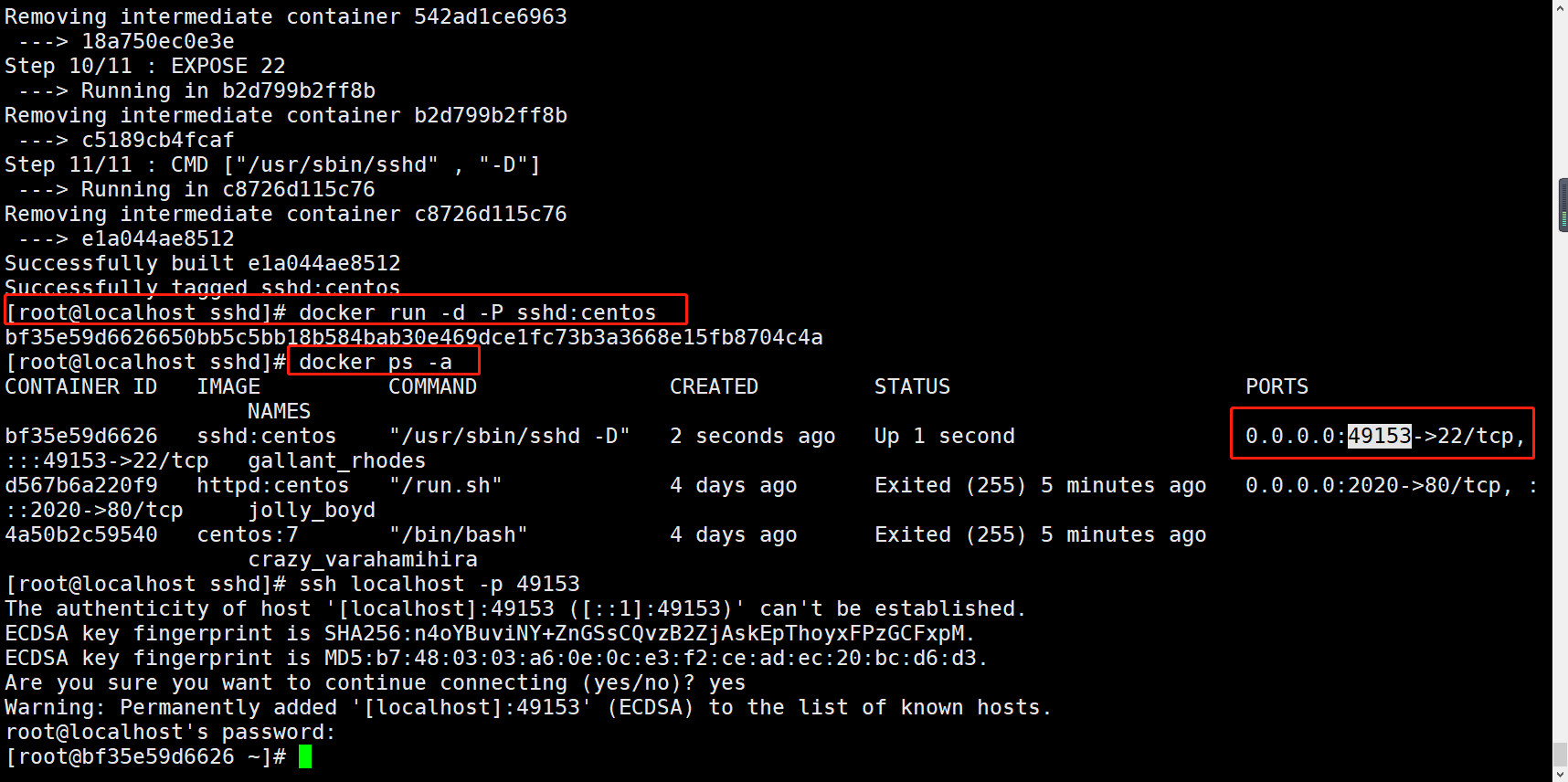This screenshot has width=1568, height=782.
Task: Click the '---> 18a750ec0e3e' line
Action: tap(126, 41)
